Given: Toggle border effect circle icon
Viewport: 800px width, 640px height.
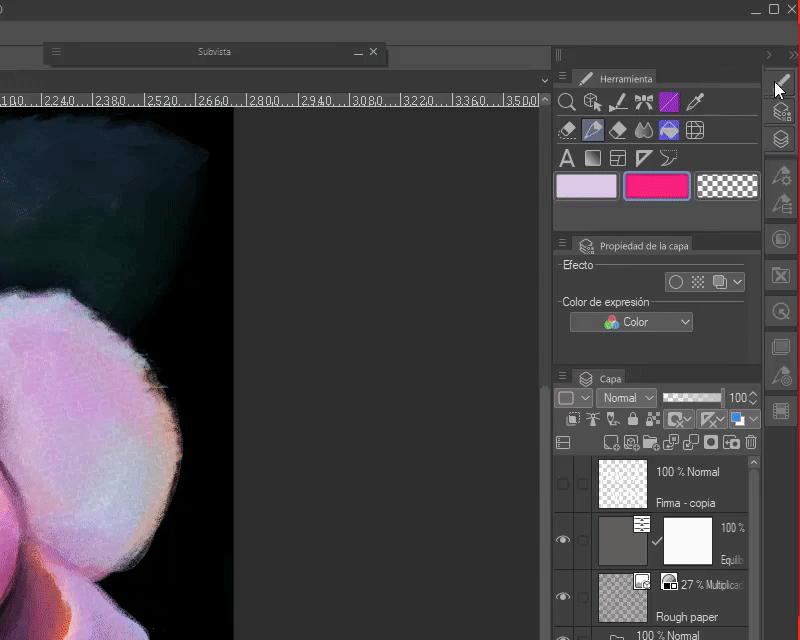Looking at the screenshot, I should click(676, 282).
